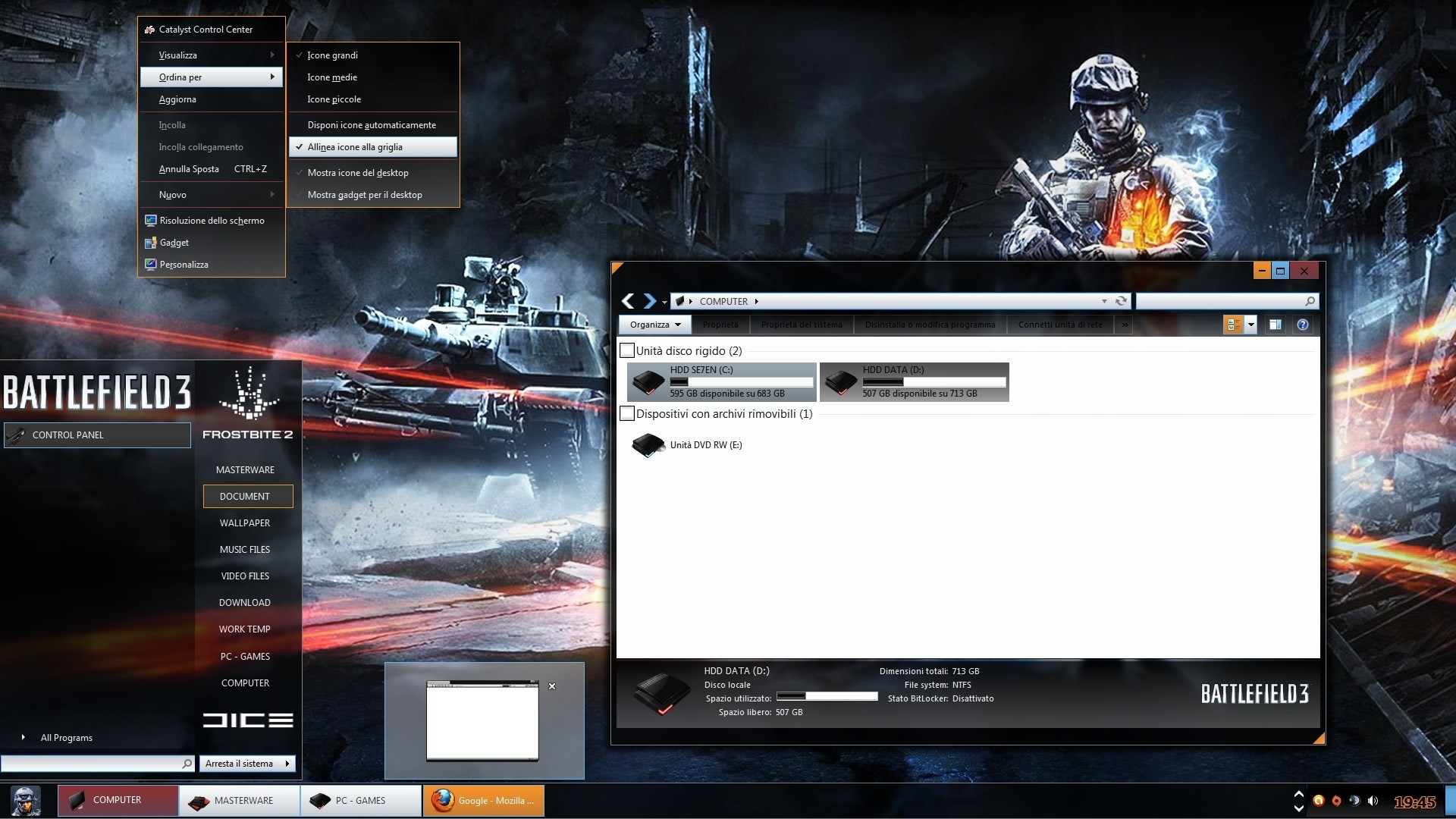Go back with the Explorer back arrow

(628, 301)
